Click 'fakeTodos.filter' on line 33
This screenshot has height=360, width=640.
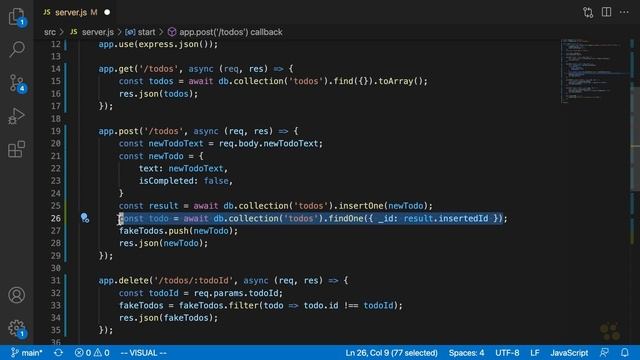tap(218, 305)
